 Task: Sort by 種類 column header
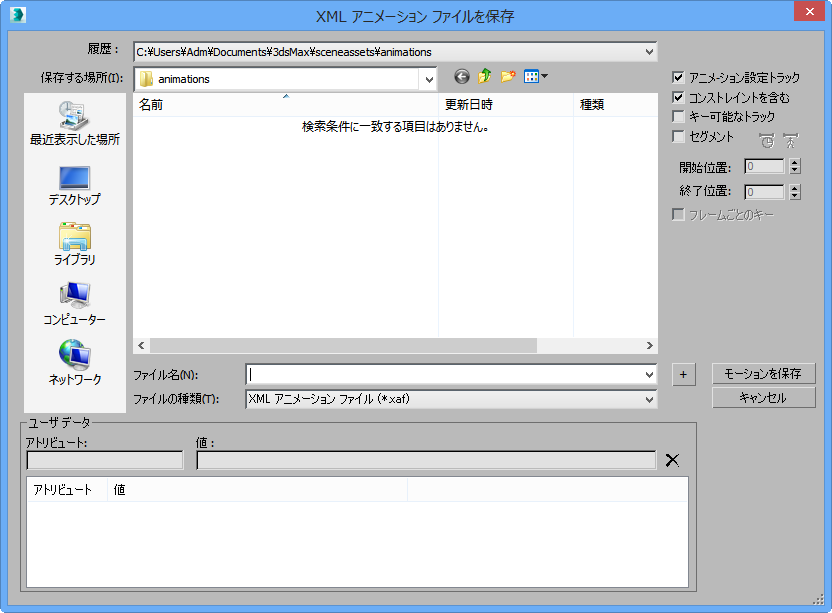coord(616,105)
